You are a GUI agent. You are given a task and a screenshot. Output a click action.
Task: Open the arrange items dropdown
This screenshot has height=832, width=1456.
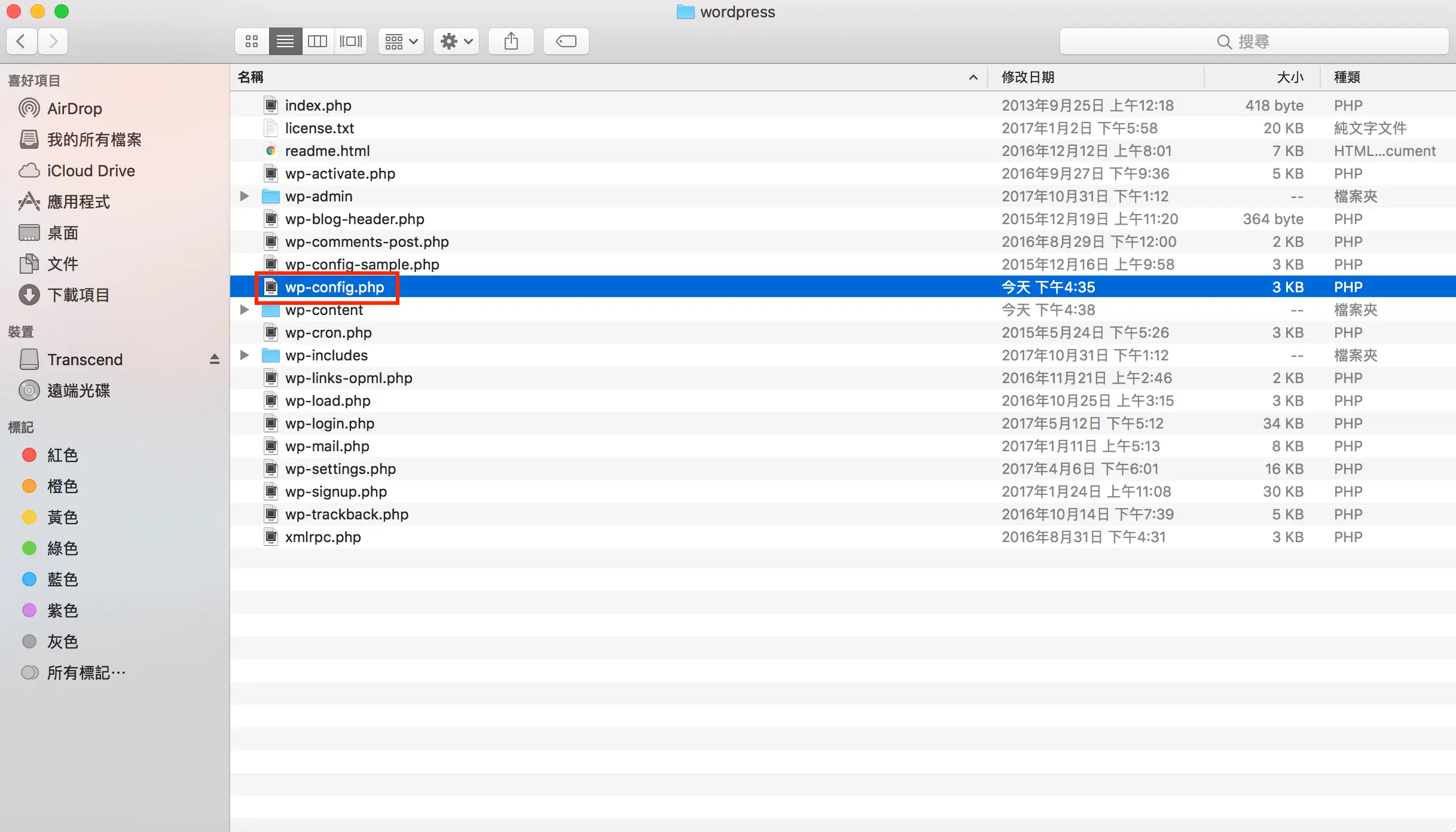pos(401,41)
